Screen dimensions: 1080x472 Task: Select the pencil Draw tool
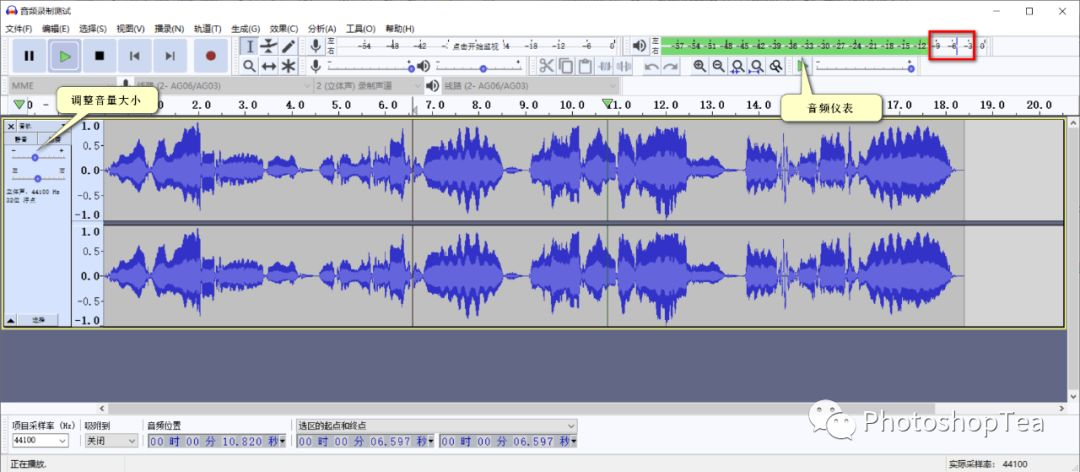point(288,47)
